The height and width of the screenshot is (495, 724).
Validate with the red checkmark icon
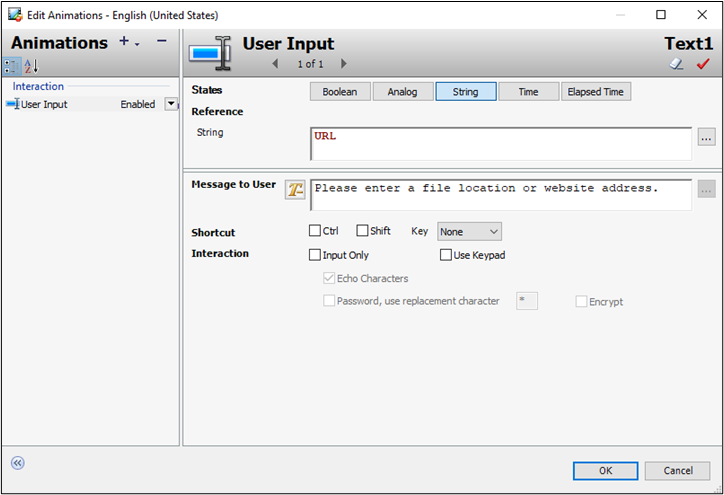(703, 64)
